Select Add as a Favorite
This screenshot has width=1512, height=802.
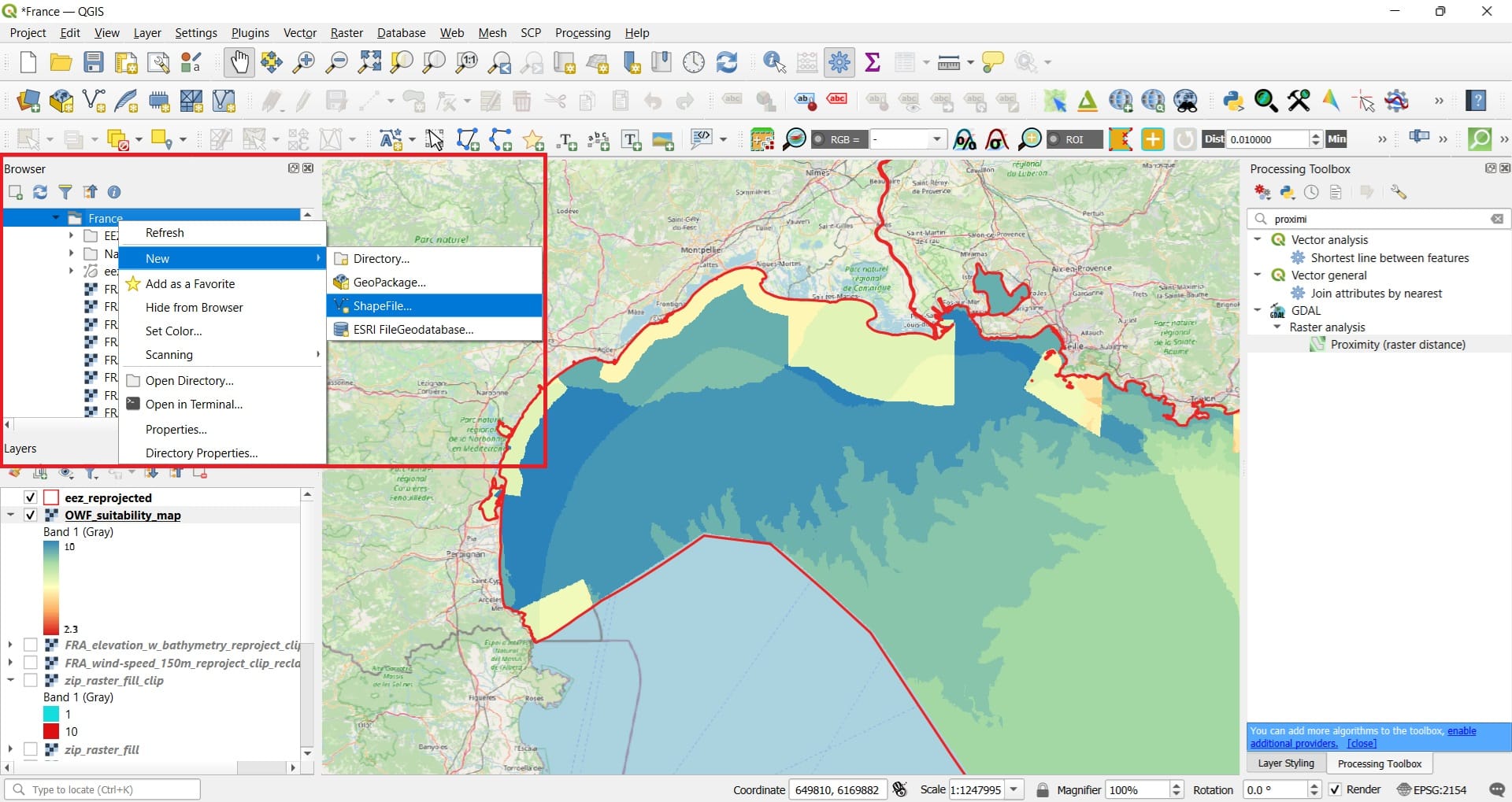(223, 283)
